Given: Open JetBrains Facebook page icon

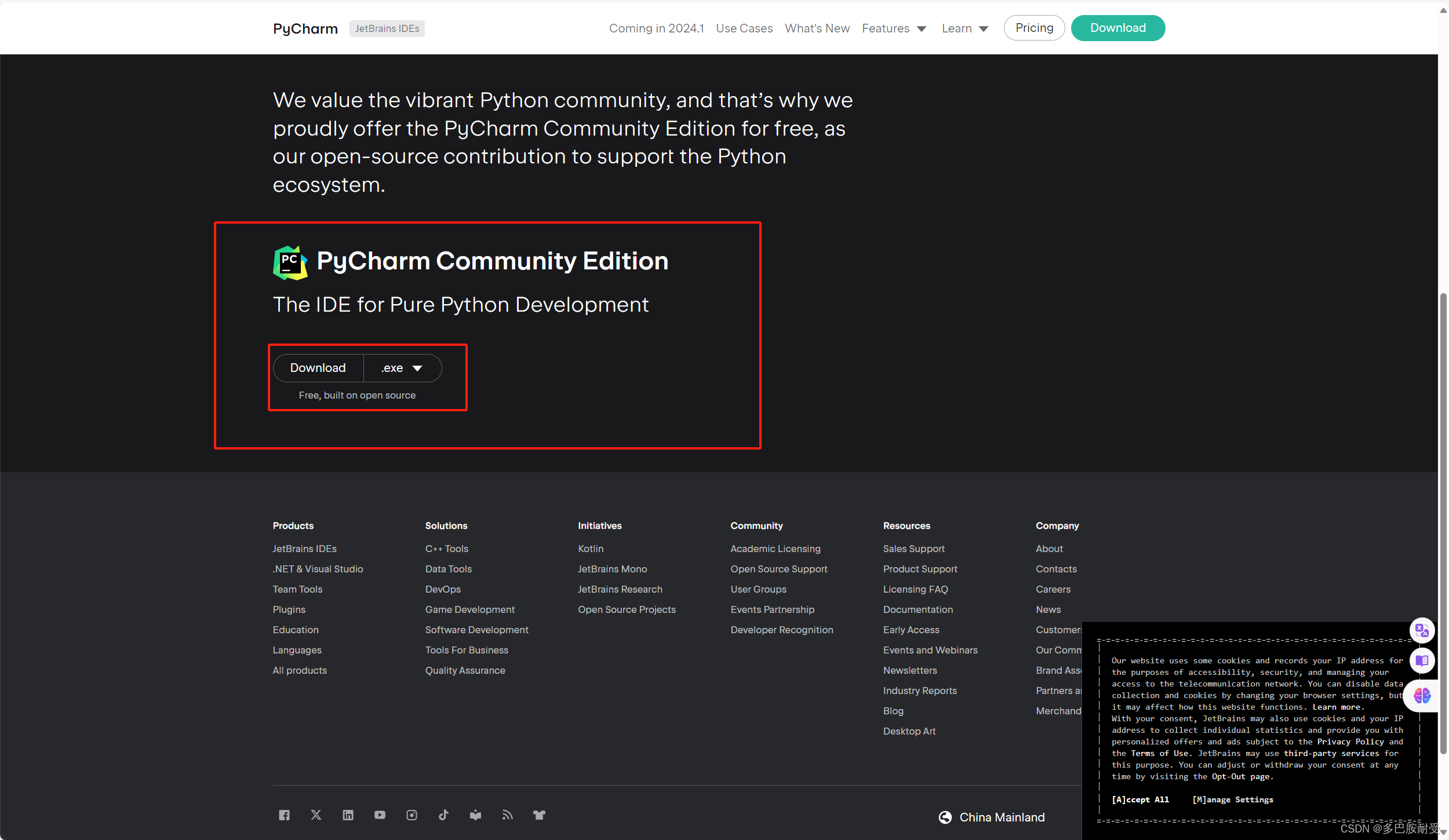Looking at the screenshot, I should point(284,815).
